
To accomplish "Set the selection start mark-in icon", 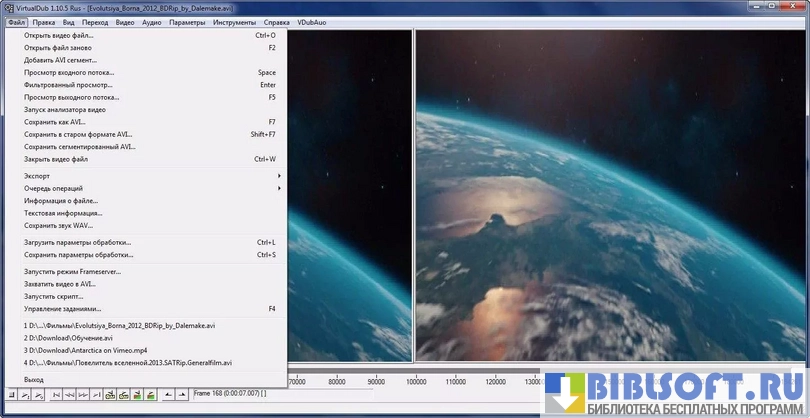I will [168, 395].
